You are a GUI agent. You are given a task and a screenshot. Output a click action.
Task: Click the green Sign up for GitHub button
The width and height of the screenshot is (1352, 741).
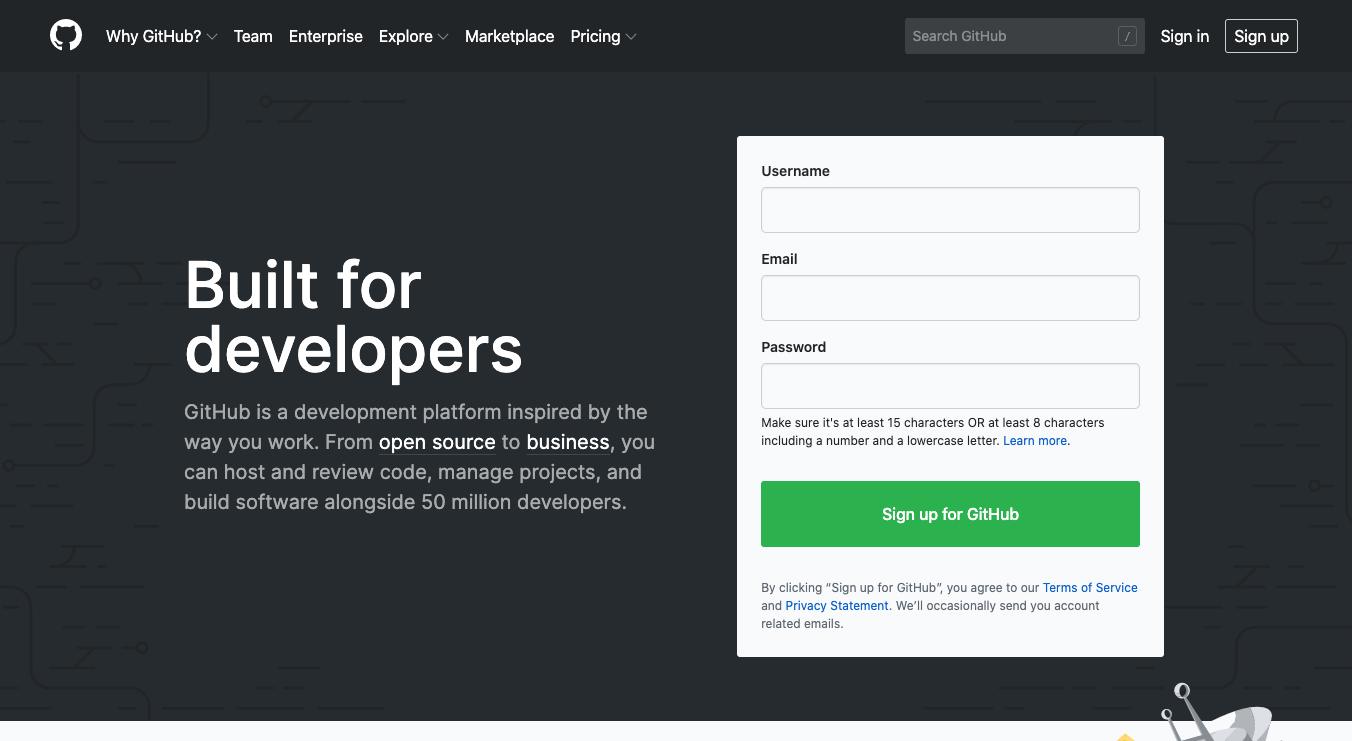[950, 514]
